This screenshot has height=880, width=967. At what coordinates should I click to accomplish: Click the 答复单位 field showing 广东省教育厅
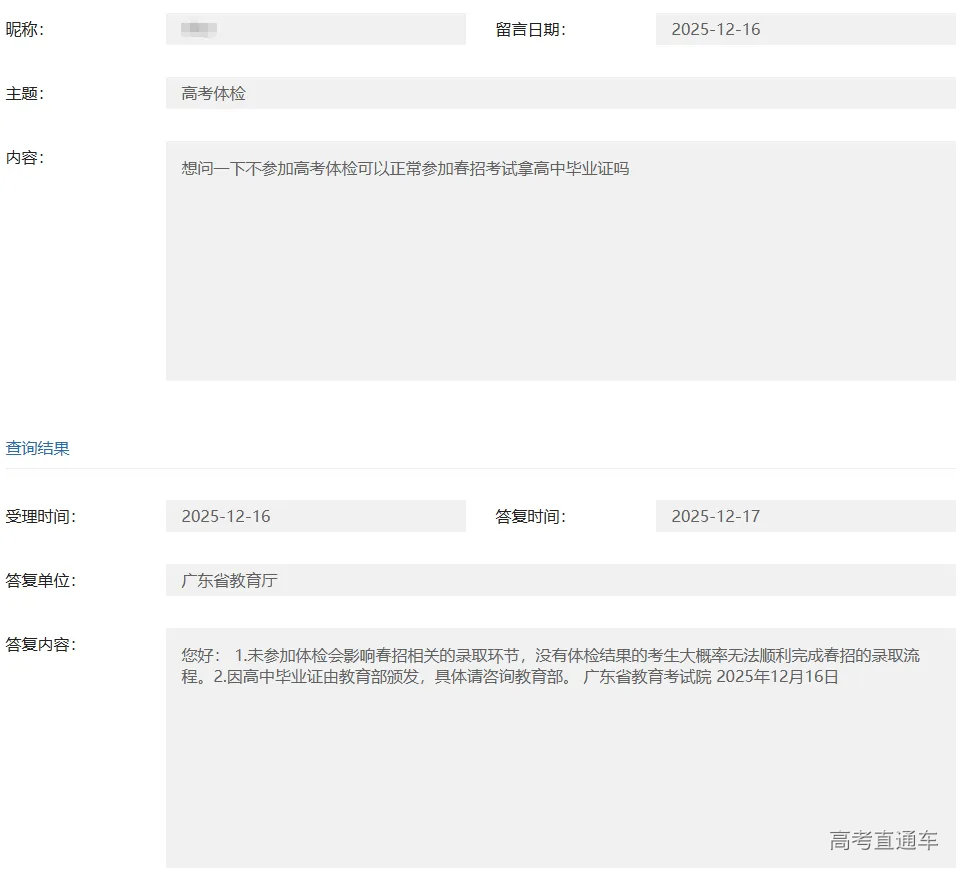click(560, 580)
